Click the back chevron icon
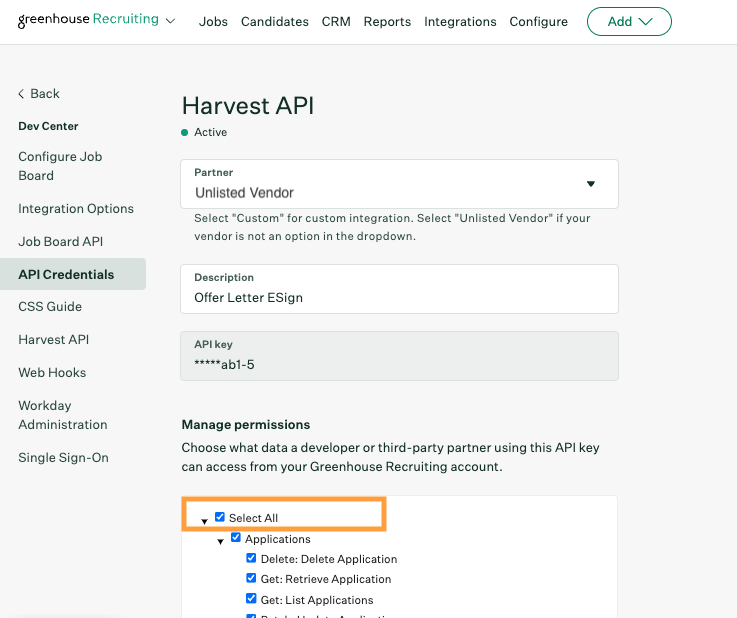The height and width of the screenshot is (618, 737). pyautogui.click(x=21, y=94)
